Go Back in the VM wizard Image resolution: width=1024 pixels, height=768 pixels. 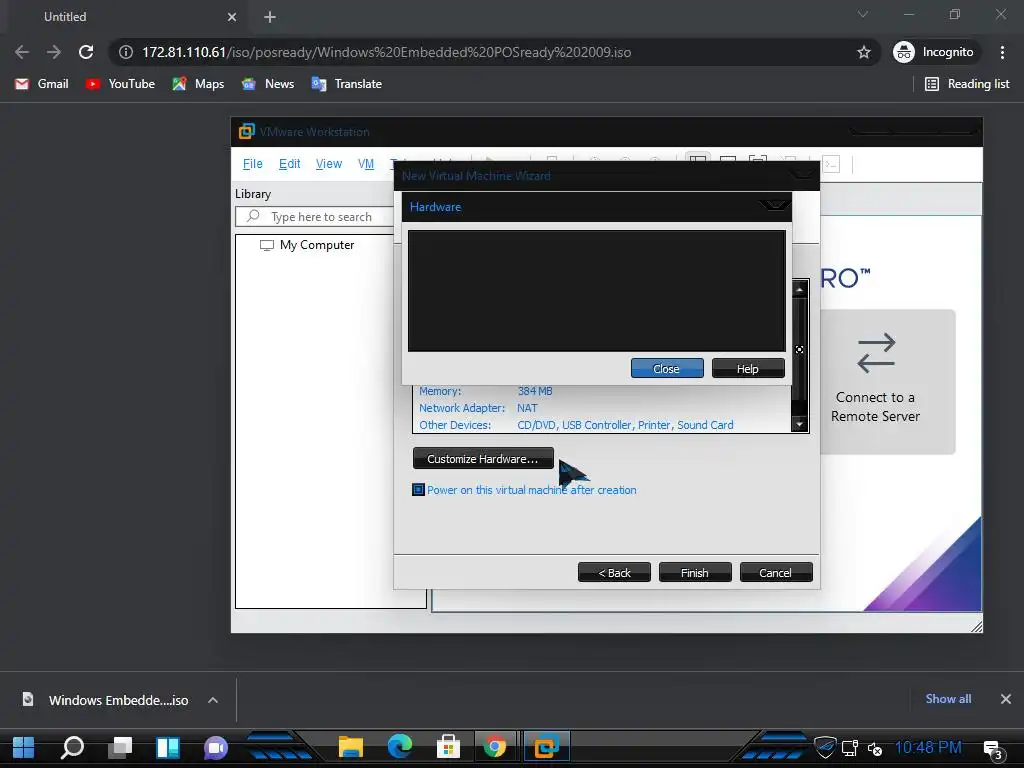(x=614, y=573)
